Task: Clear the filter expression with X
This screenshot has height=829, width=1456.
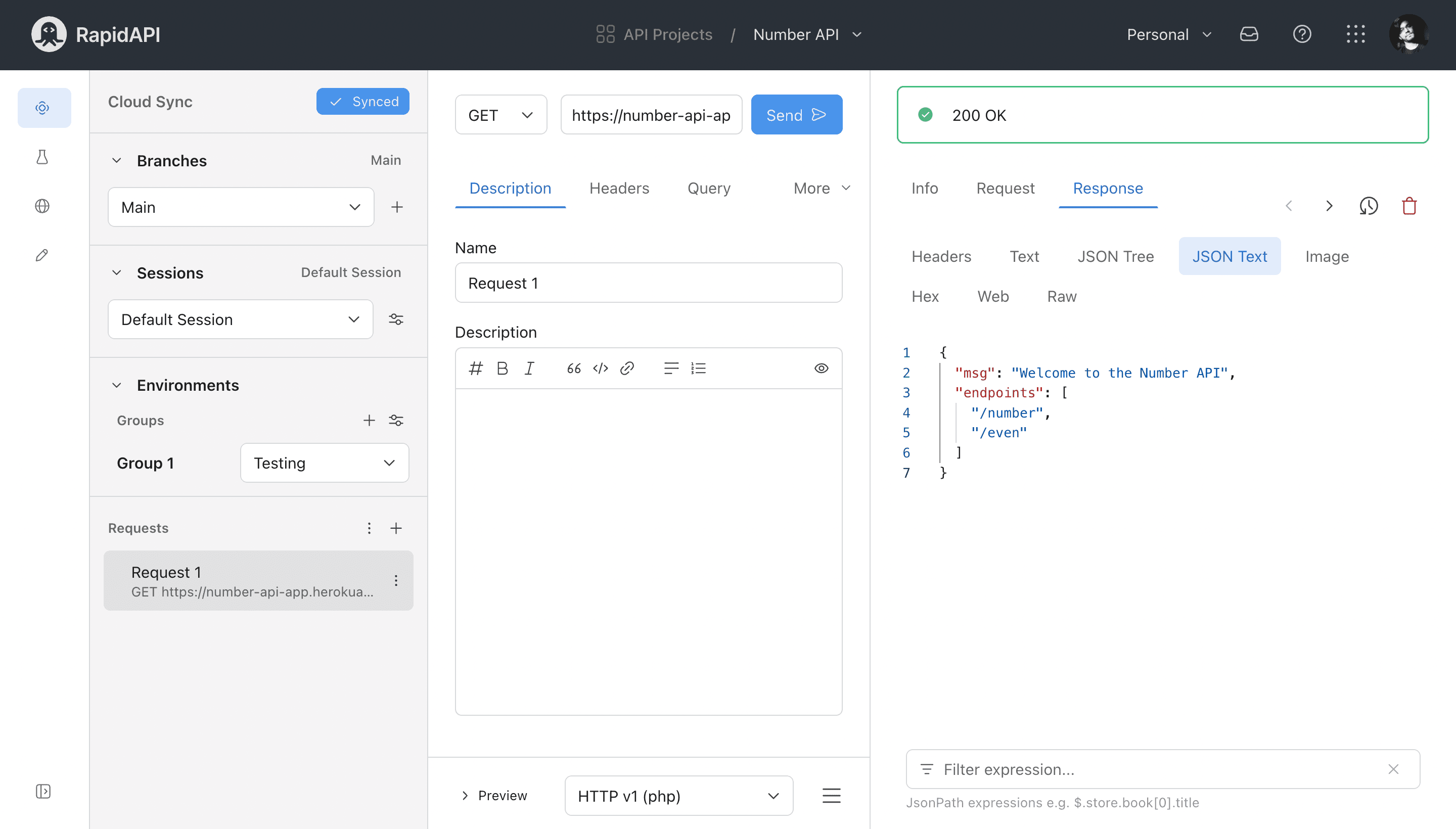Action: [1393, 770]
